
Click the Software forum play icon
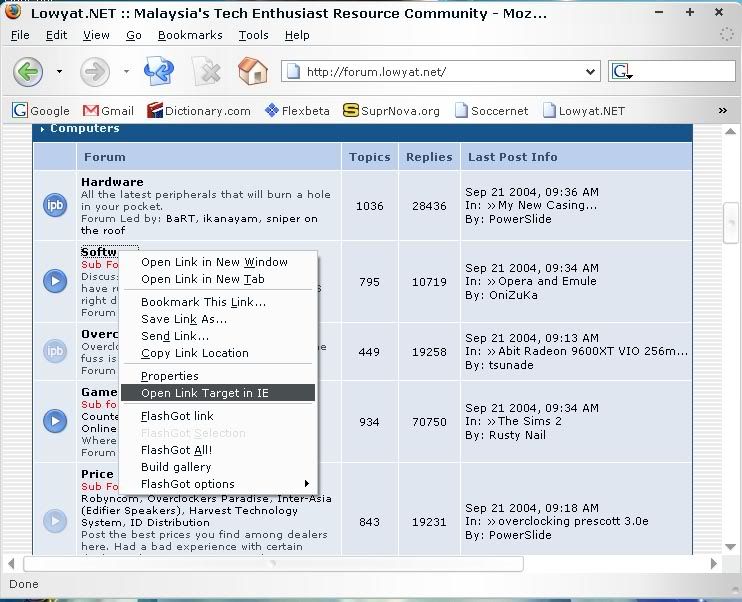tap(55, 281)
